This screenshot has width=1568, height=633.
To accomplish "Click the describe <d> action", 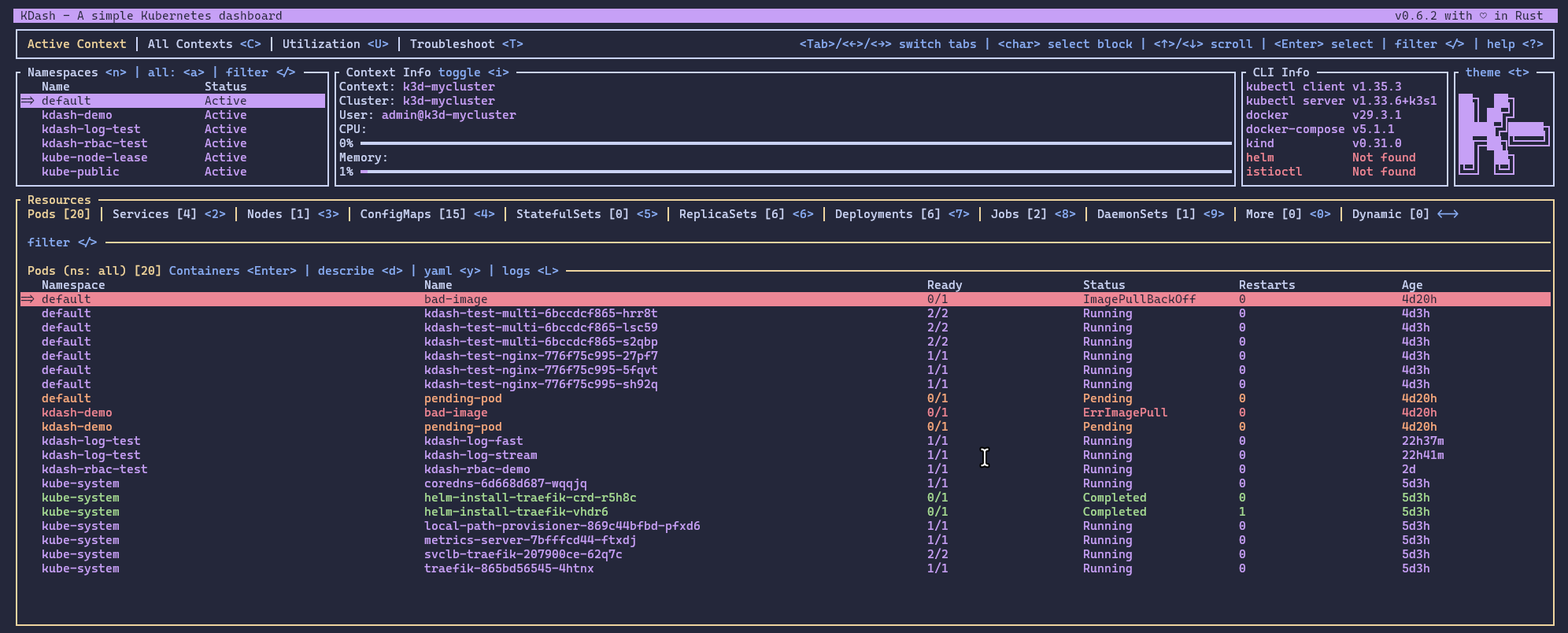I will (360, 271).
